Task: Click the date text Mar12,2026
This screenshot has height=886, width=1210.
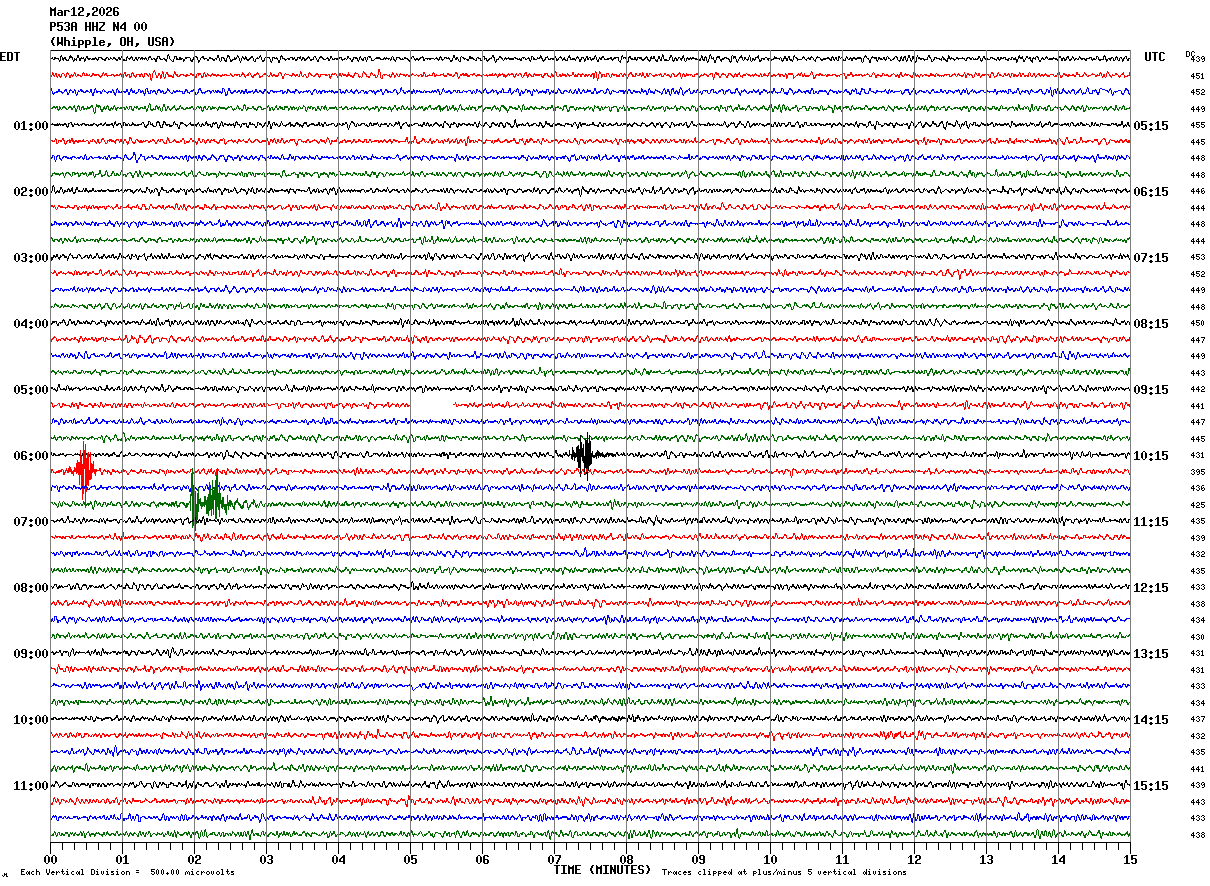Action: coord(84,12)
